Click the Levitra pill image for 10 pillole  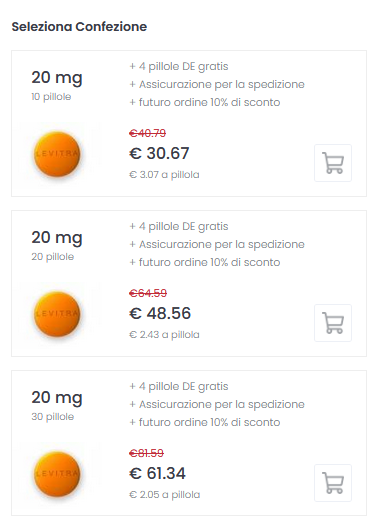57,154
